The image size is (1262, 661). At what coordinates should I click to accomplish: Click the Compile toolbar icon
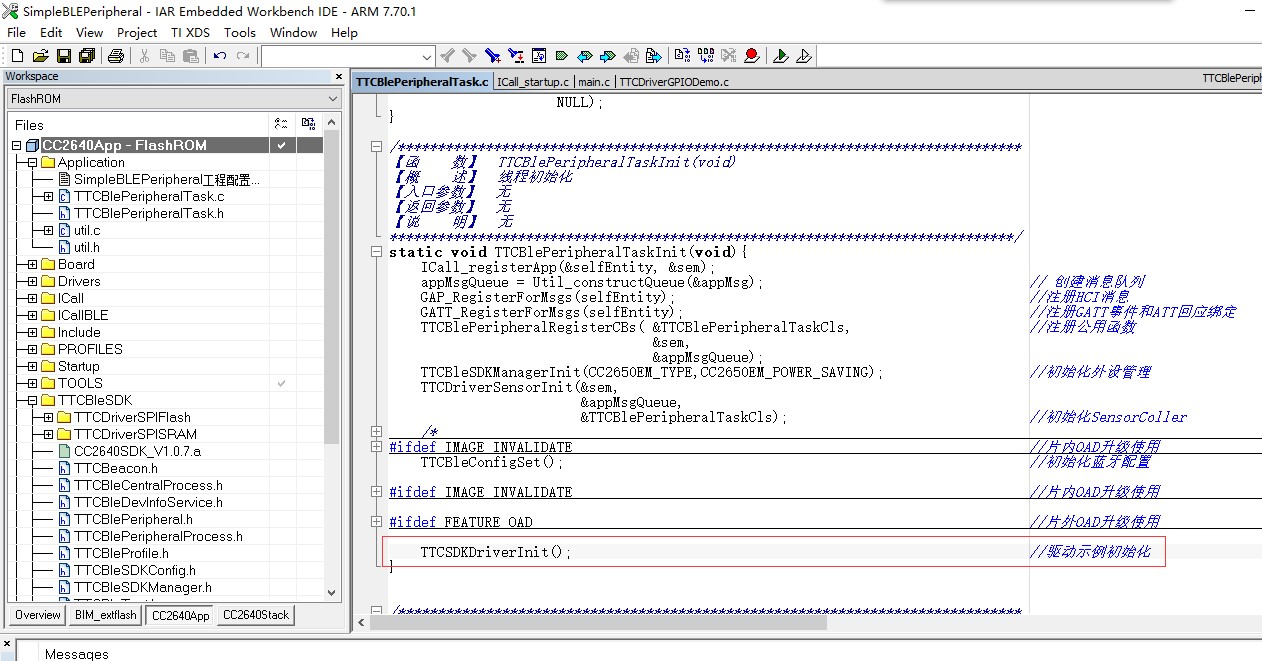[682, 56]
